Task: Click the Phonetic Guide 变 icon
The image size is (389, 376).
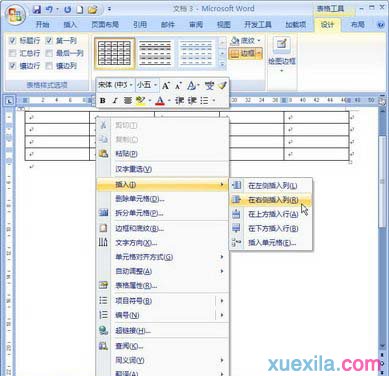Action: coord(209,86)
